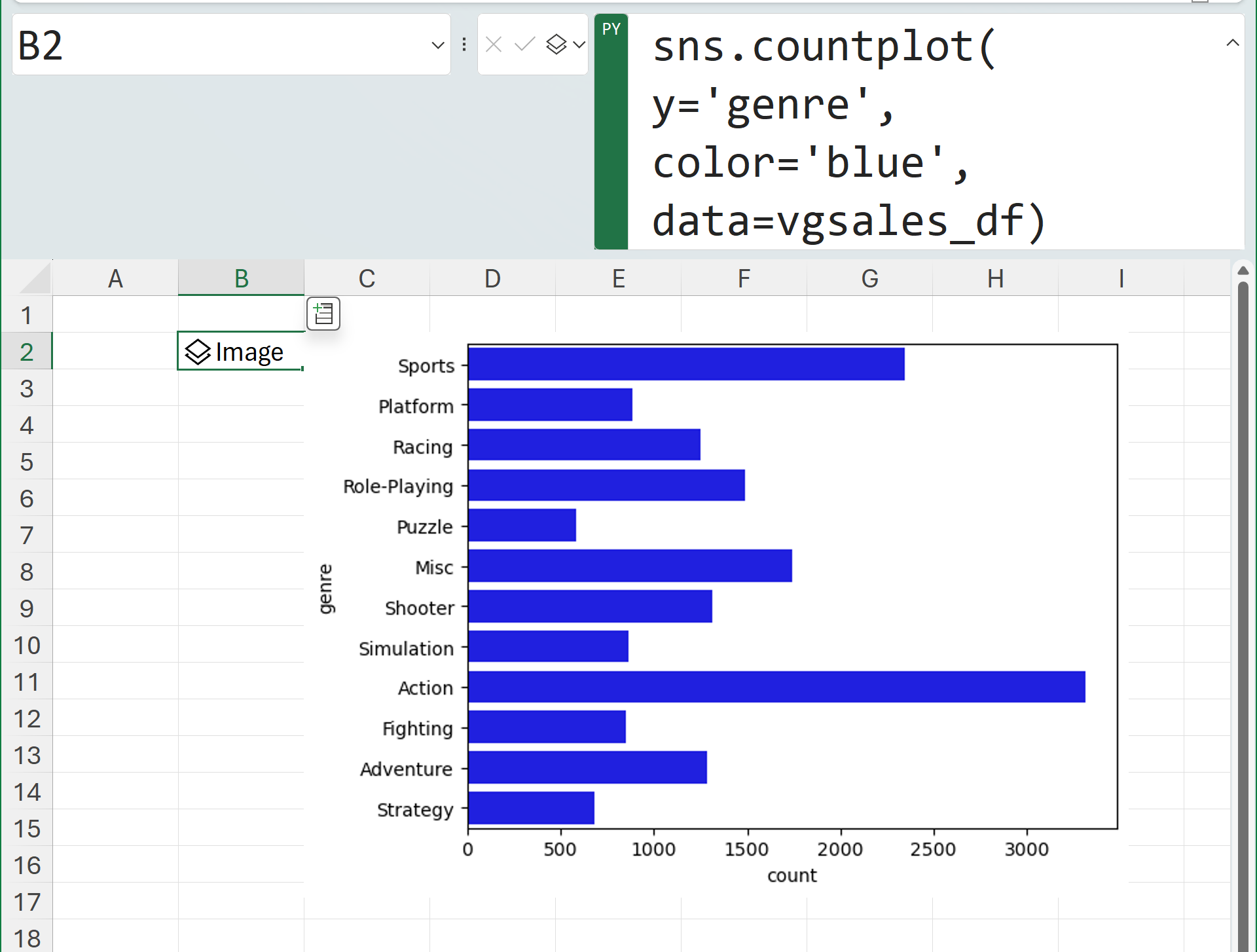This screenshot has height=952, width=1257.
Task: Select row 2 header
Action: (x=26, y=352)
